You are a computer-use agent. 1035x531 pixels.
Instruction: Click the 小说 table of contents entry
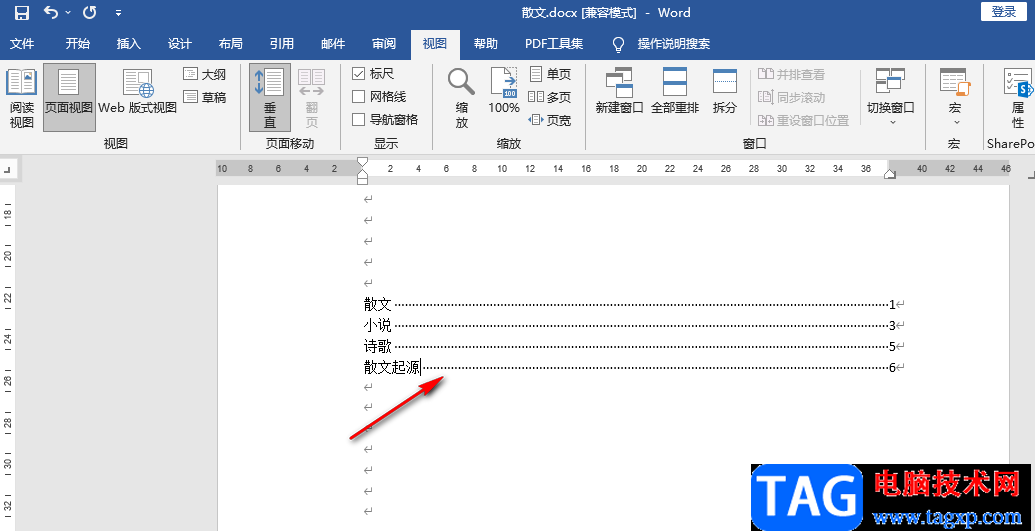point(378,325)
